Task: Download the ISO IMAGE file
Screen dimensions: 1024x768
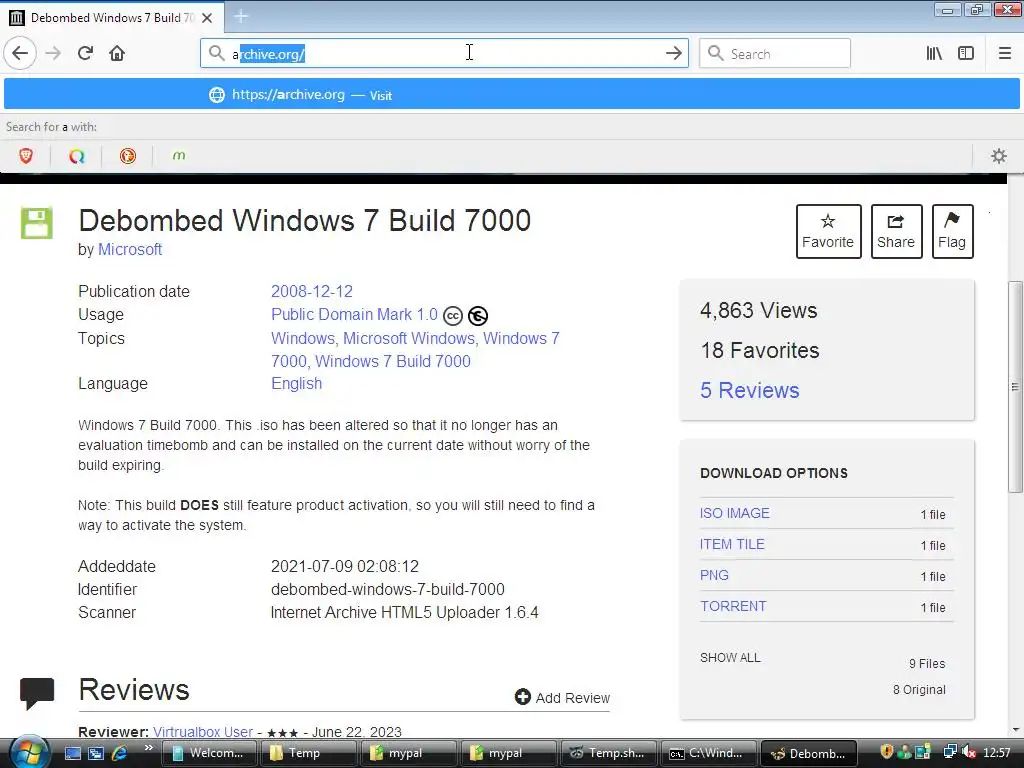Action: pos(735,513)
